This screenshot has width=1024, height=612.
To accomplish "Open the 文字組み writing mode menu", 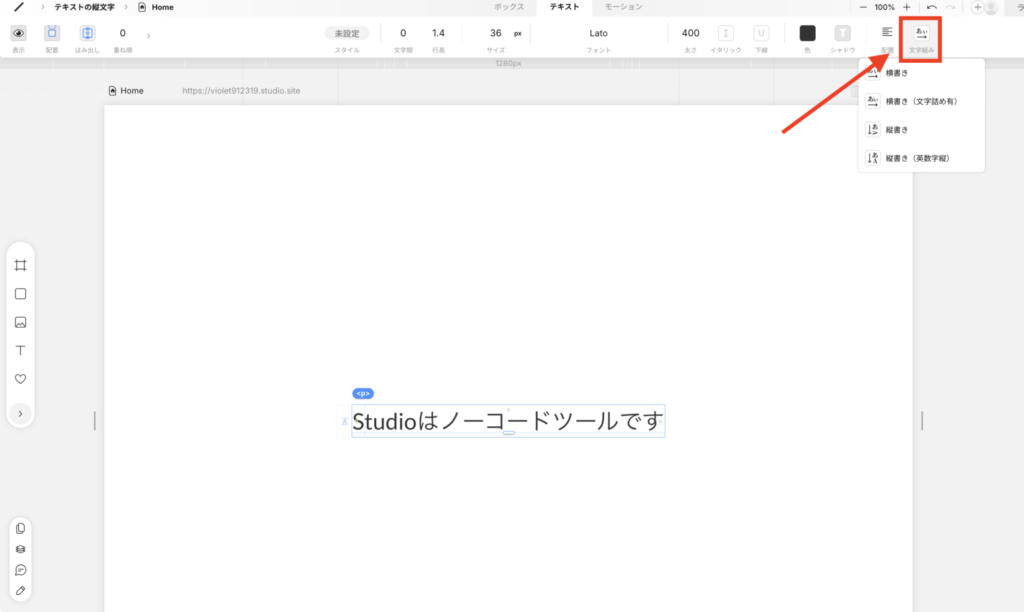I will [x=921, y=33].
